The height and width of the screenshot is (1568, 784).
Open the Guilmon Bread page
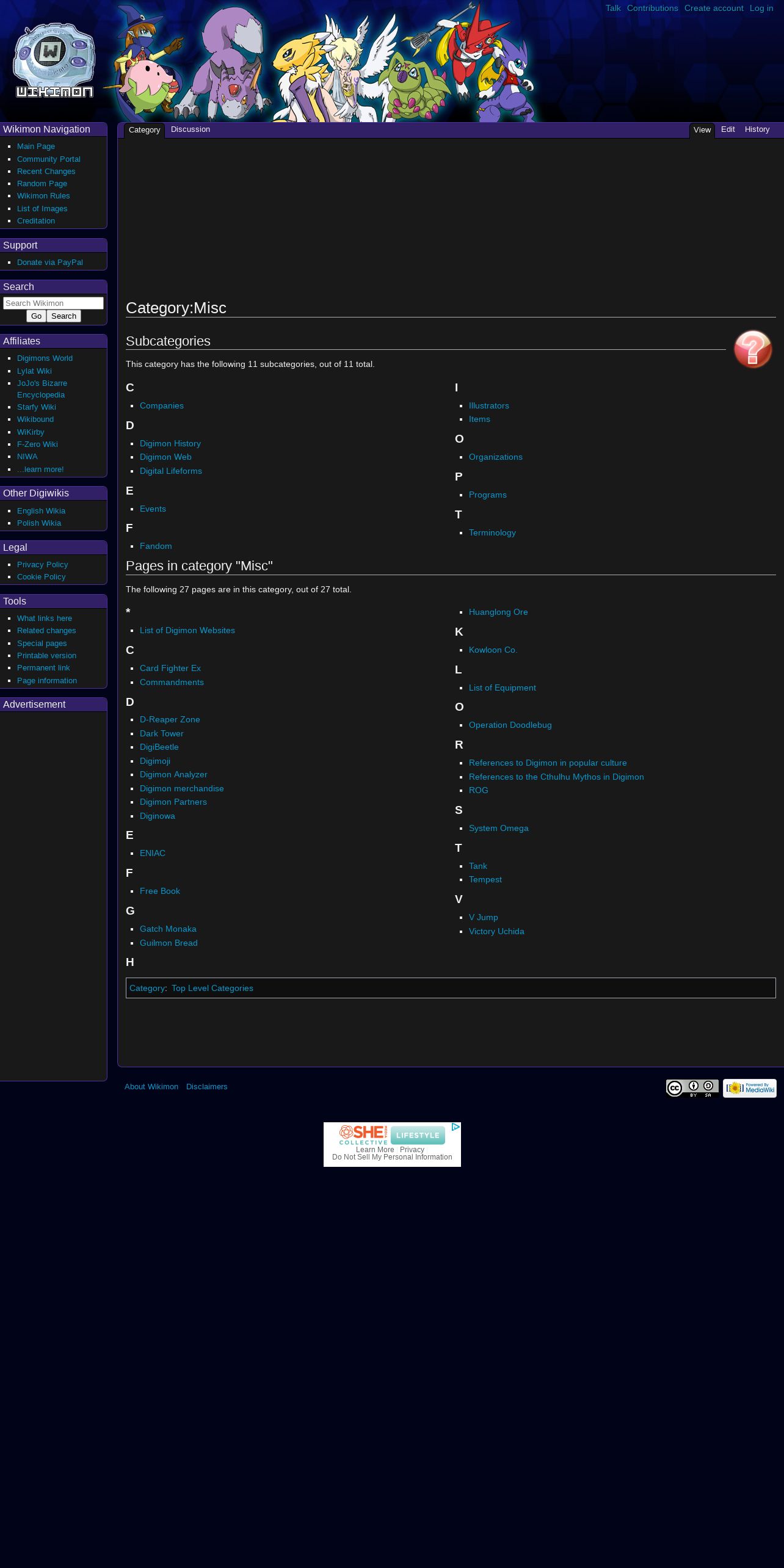169,943
